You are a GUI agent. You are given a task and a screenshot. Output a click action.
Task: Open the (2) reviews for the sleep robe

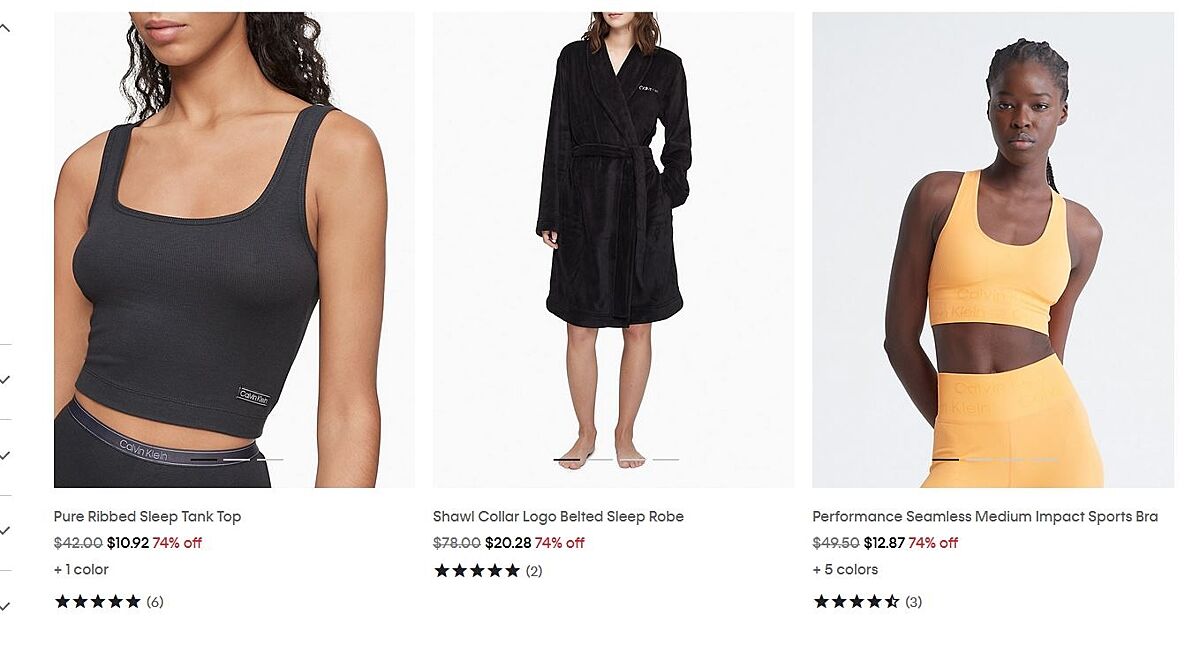coord(534,571)
